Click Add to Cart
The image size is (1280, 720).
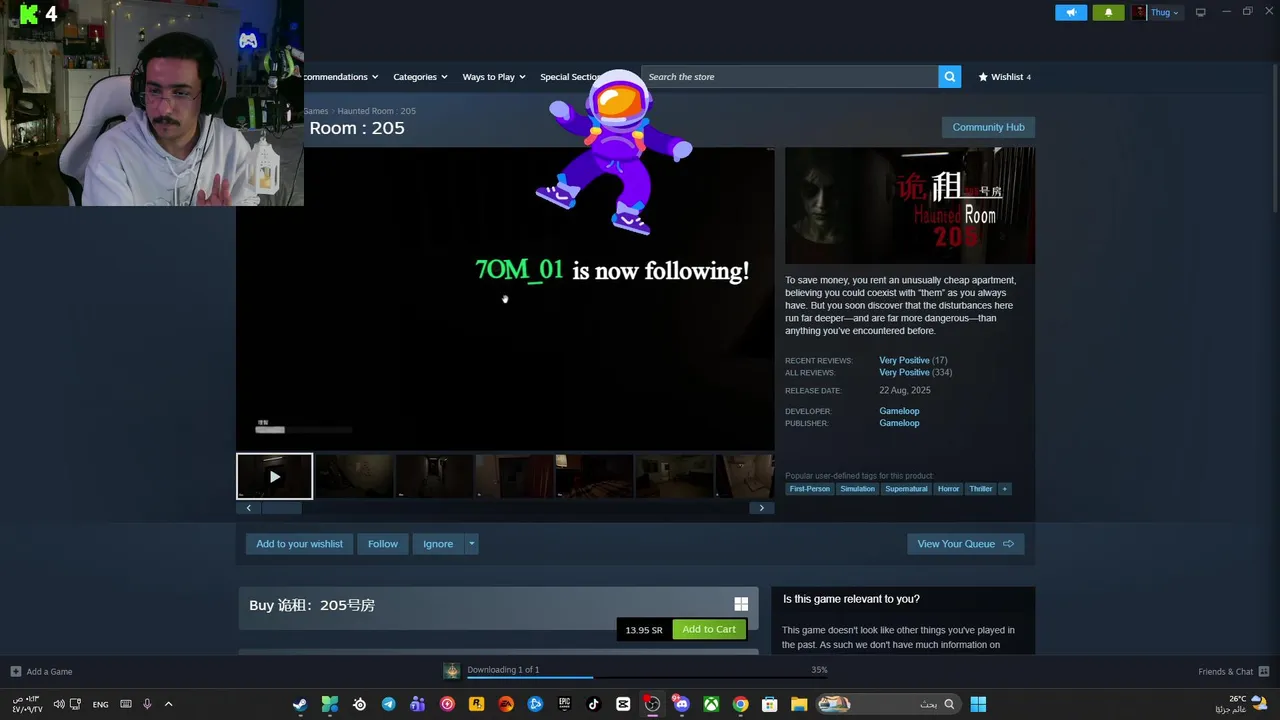click(709, 629)
